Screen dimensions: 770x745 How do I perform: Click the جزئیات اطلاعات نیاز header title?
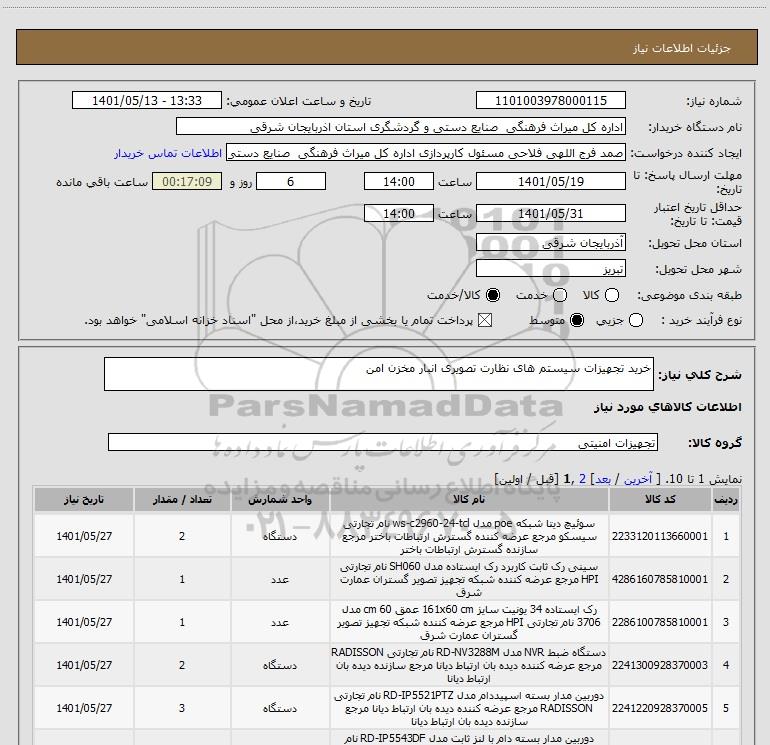coord(682,48)
